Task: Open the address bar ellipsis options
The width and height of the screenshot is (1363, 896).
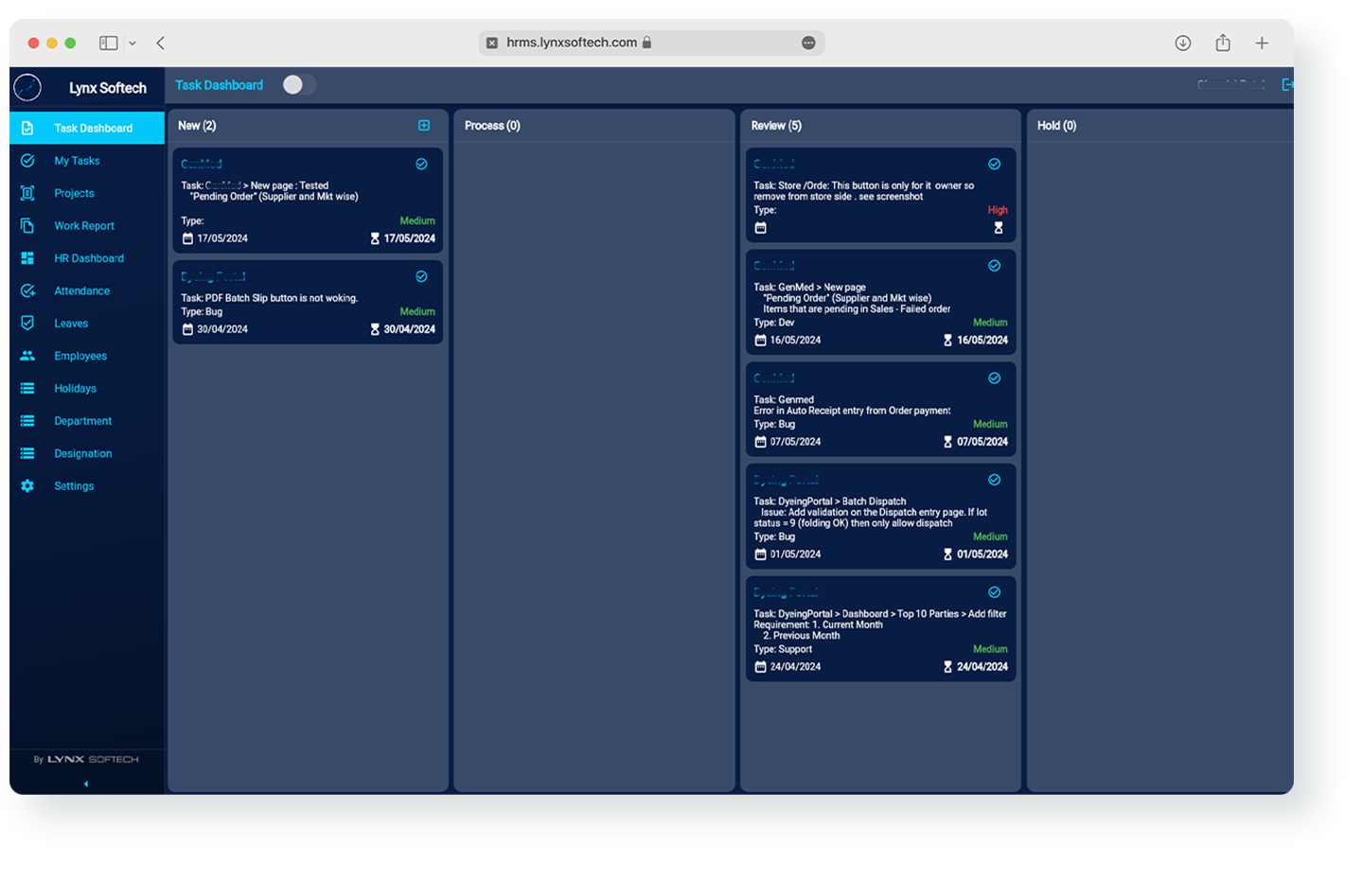Action: point(807,43)
